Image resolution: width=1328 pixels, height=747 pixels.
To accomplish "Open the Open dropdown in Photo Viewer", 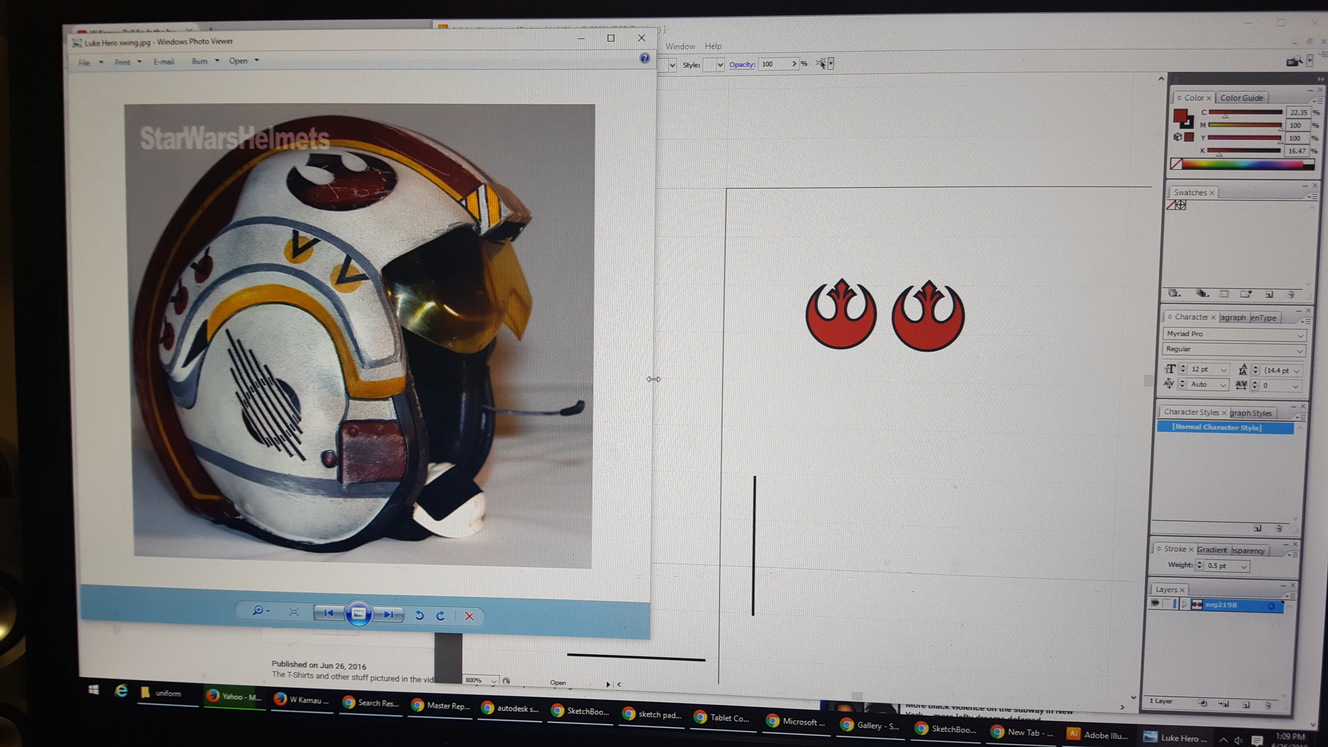I will click(243, 61).
